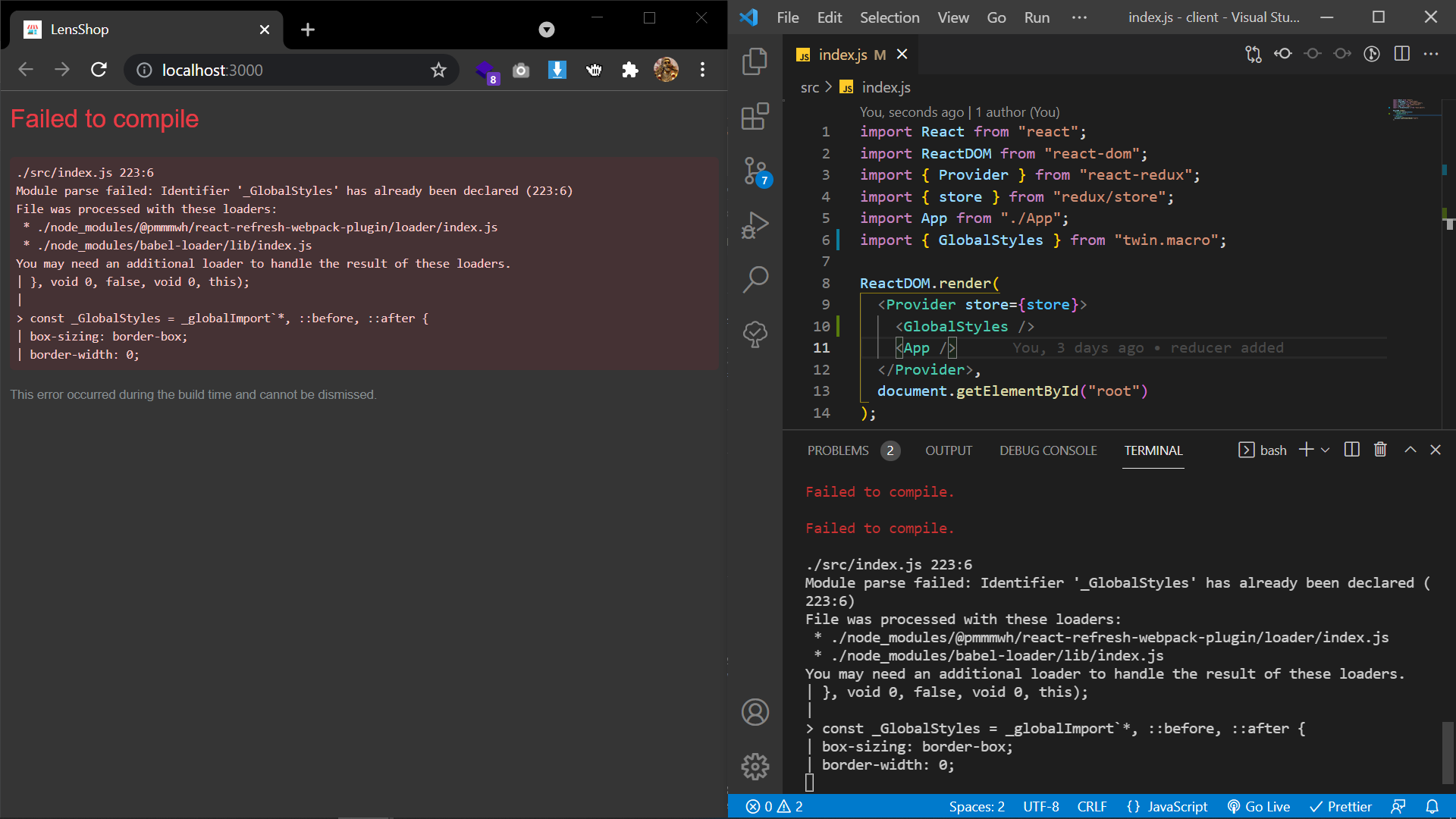Toggle the notifications bell in status bar
The height and width of the screenshot is (819, 1456).
(x=1432, y=806)
